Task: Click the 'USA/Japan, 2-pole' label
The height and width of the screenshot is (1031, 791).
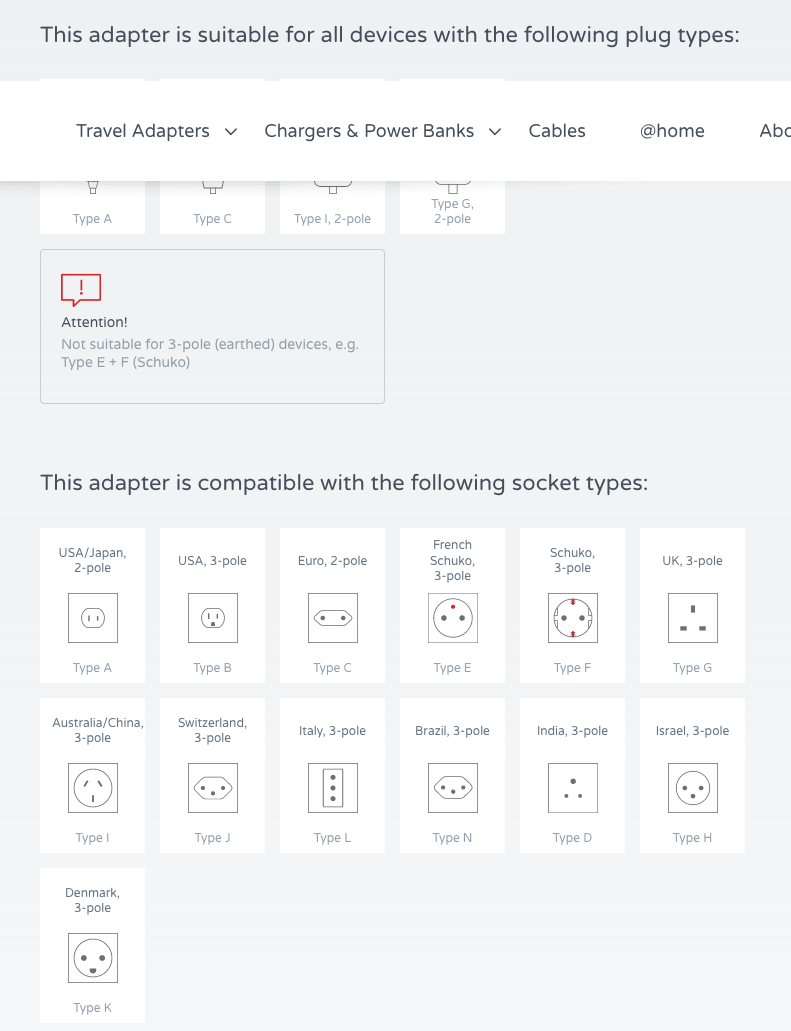Action: [x=93, y=560]
